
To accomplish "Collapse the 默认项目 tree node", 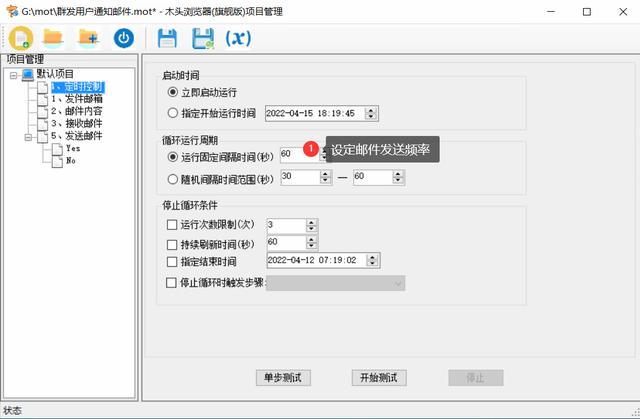I will (x=13, y=75).
